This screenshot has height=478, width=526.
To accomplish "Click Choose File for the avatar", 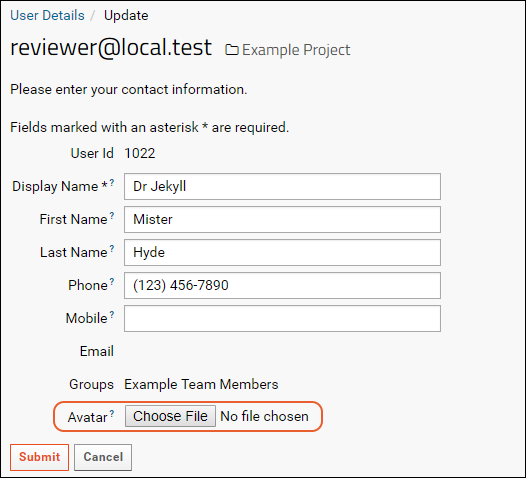I will pyautogui.click(x=170, y=416).
